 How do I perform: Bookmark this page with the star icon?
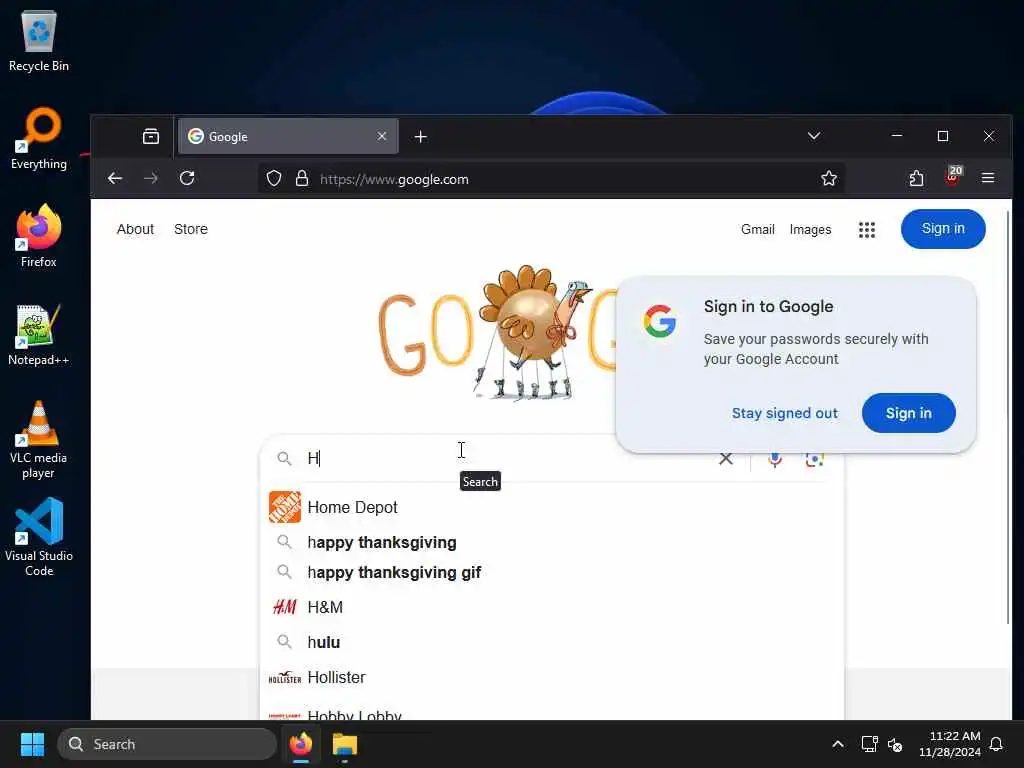829,178
